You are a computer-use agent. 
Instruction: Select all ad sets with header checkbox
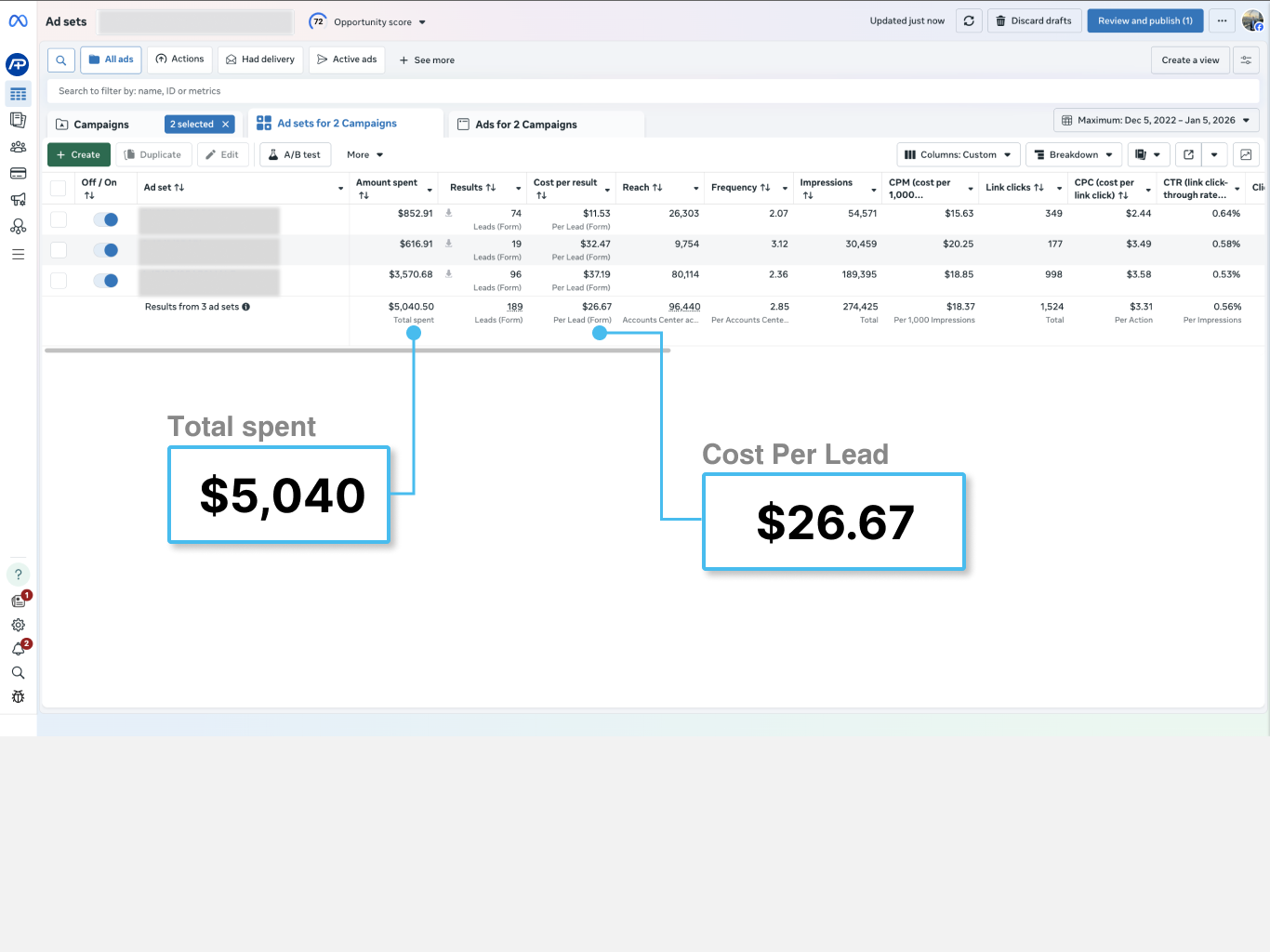pyautogui.click(x=59, y=188)
